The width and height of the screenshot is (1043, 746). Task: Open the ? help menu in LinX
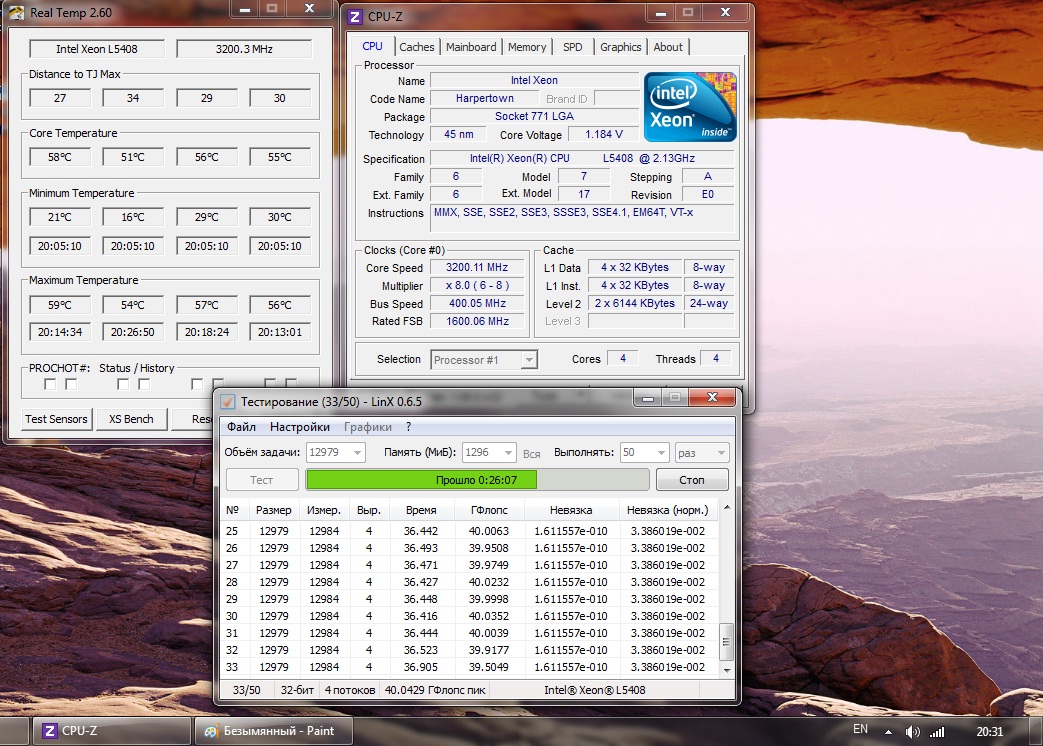[x=408, y=427]
